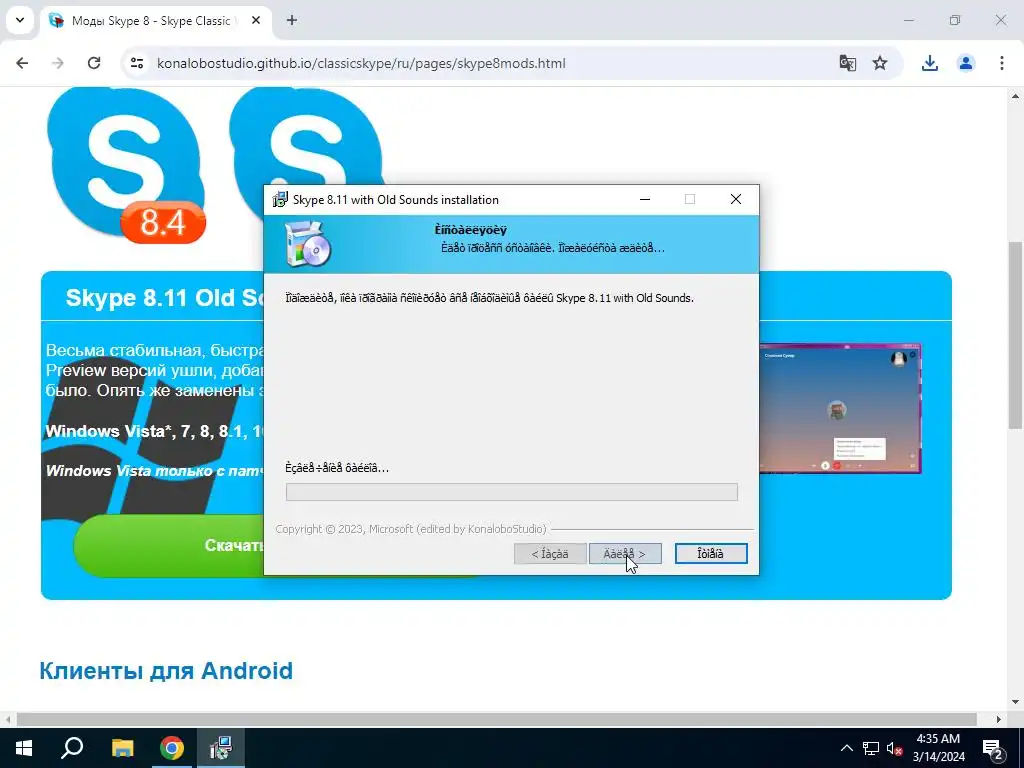Viewport: 1024px width, 768px height.
Task: Click the horizontal scroll-right arrow
Action: 999,719
